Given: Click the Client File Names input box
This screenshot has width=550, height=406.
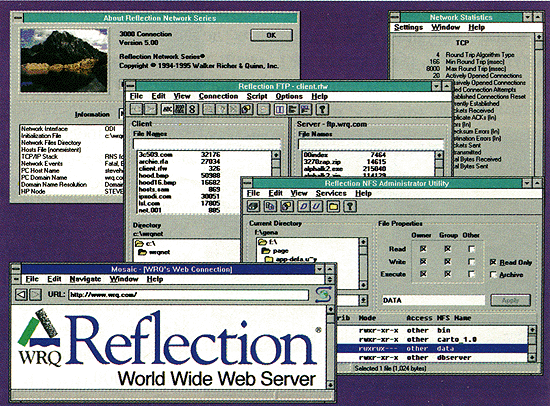Looking at the screenshot, I should point(207,144).
